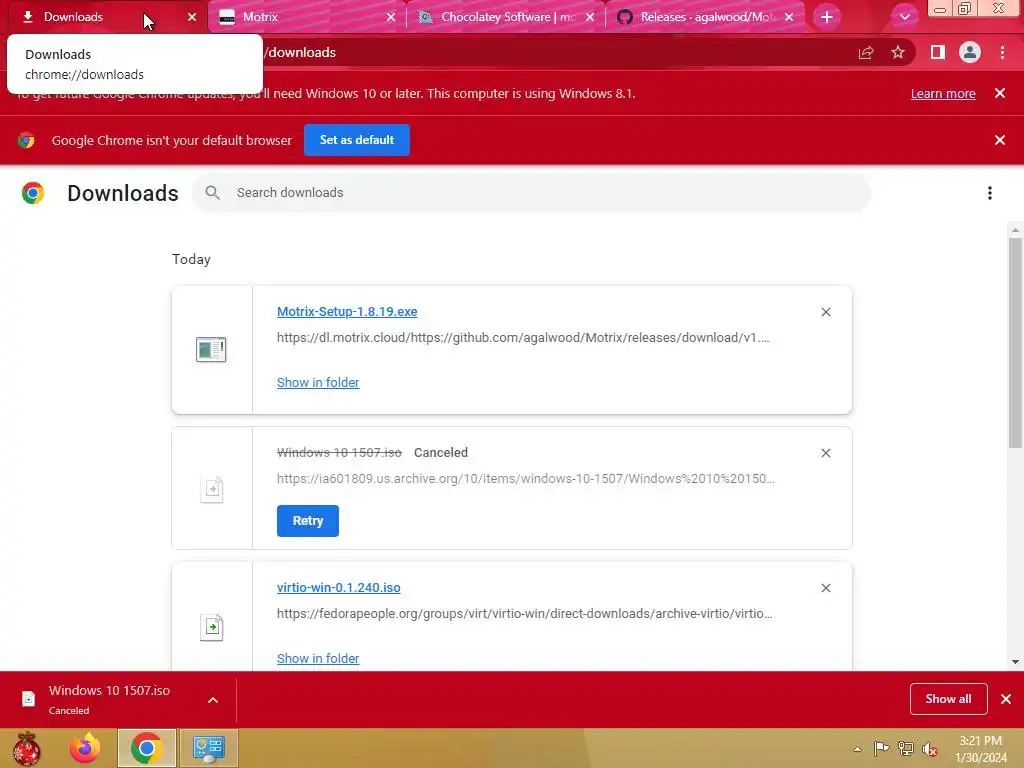Viewport: 1024px width, 768px height.
Task: Click the page vertical scrollbar thumb
Action: 1015,343
